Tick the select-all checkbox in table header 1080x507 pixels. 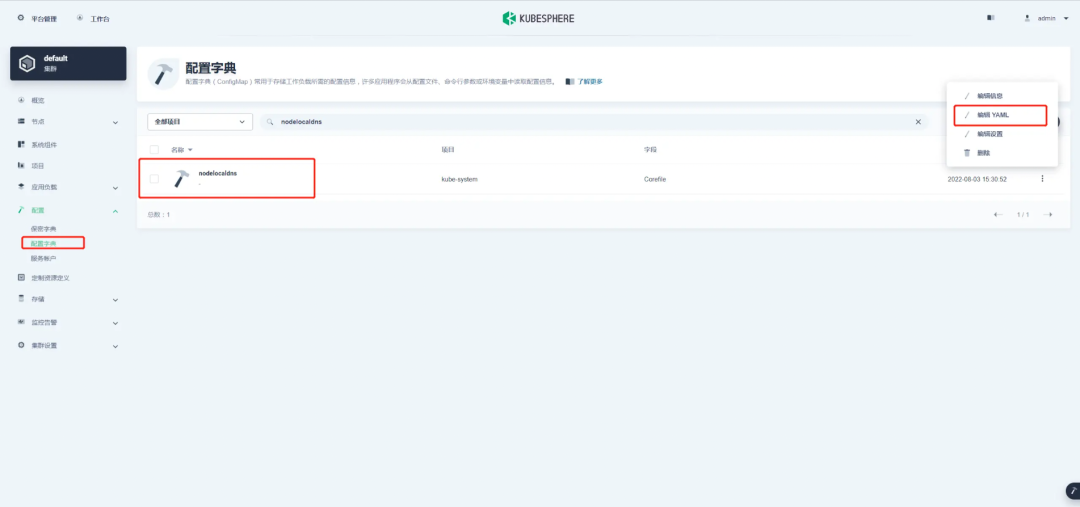click(x=154, y=149)
